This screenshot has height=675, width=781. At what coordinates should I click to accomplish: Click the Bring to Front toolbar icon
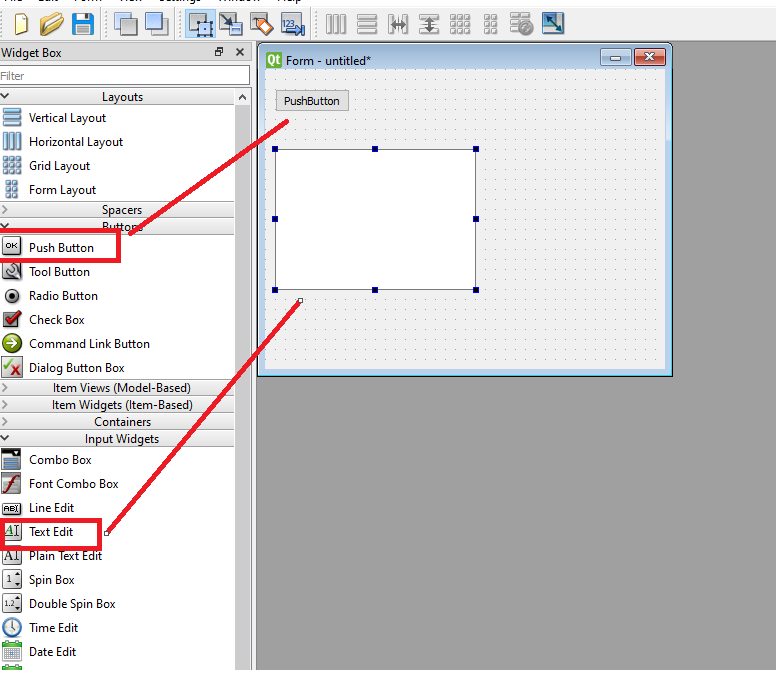pyautogui.click(x=156, y=24)
